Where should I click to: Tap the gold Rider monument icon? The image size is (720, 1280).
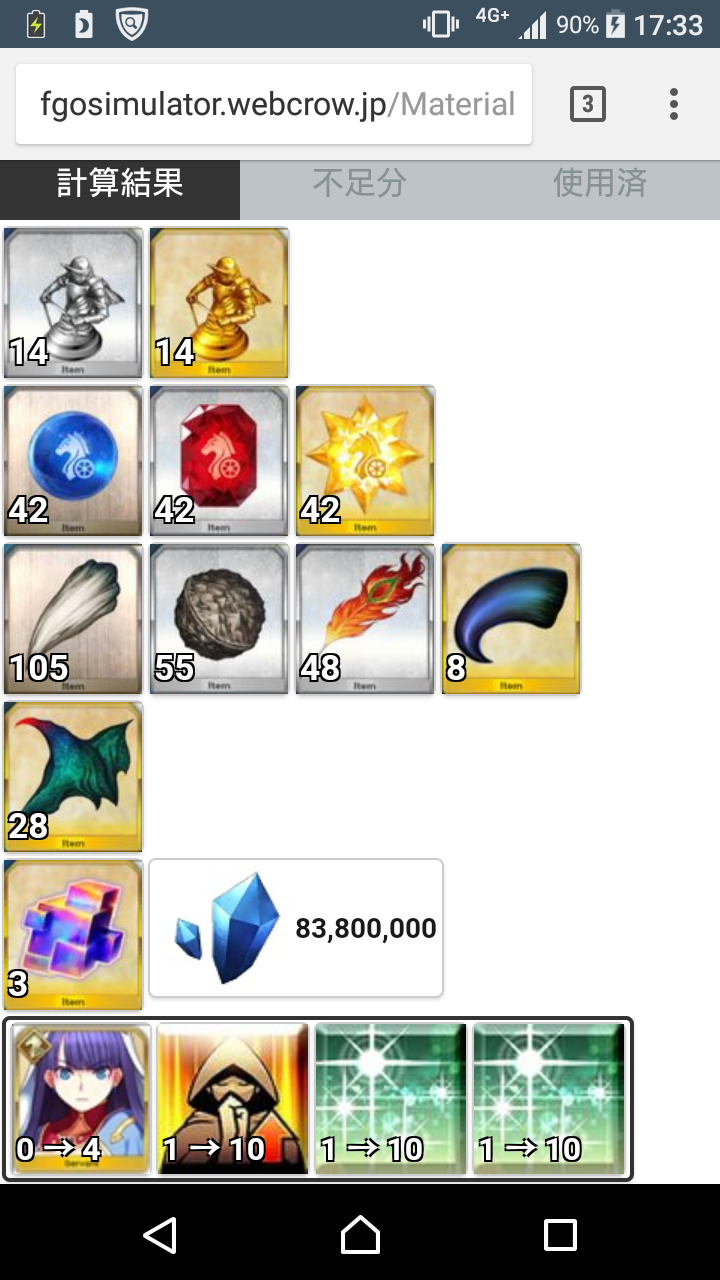220,303
